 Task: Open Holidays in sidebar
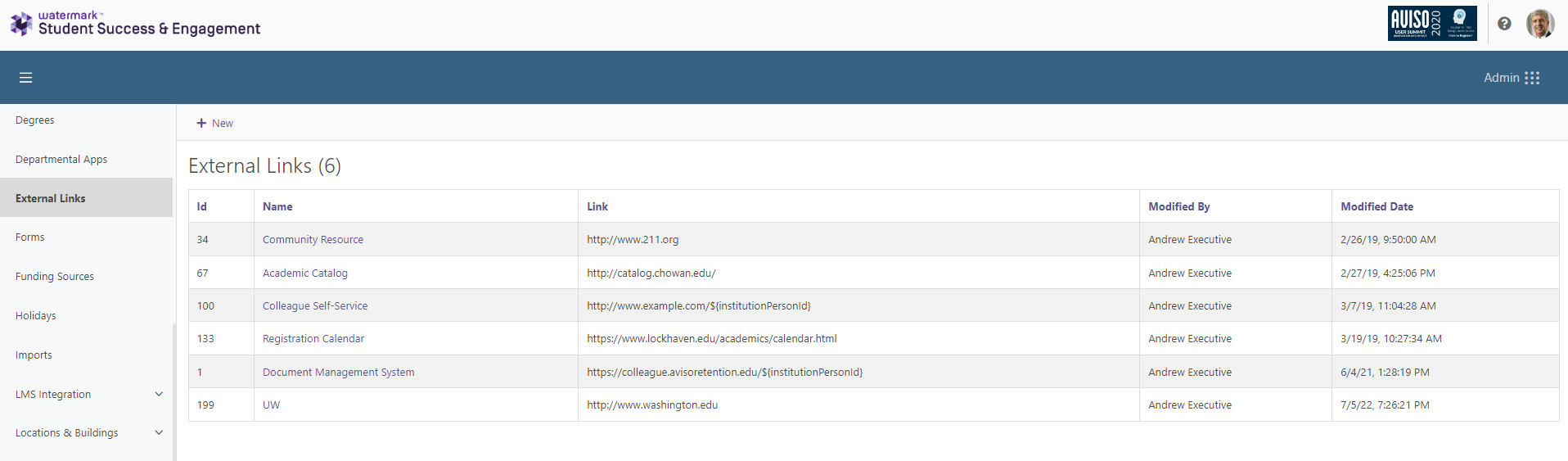tap(36, 316)
